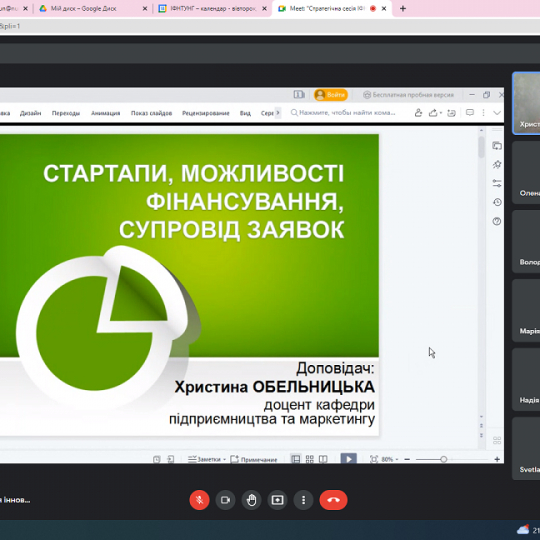Select Svetla participant tile
Screen dimensions: 540x540
(x=526, y=448)
